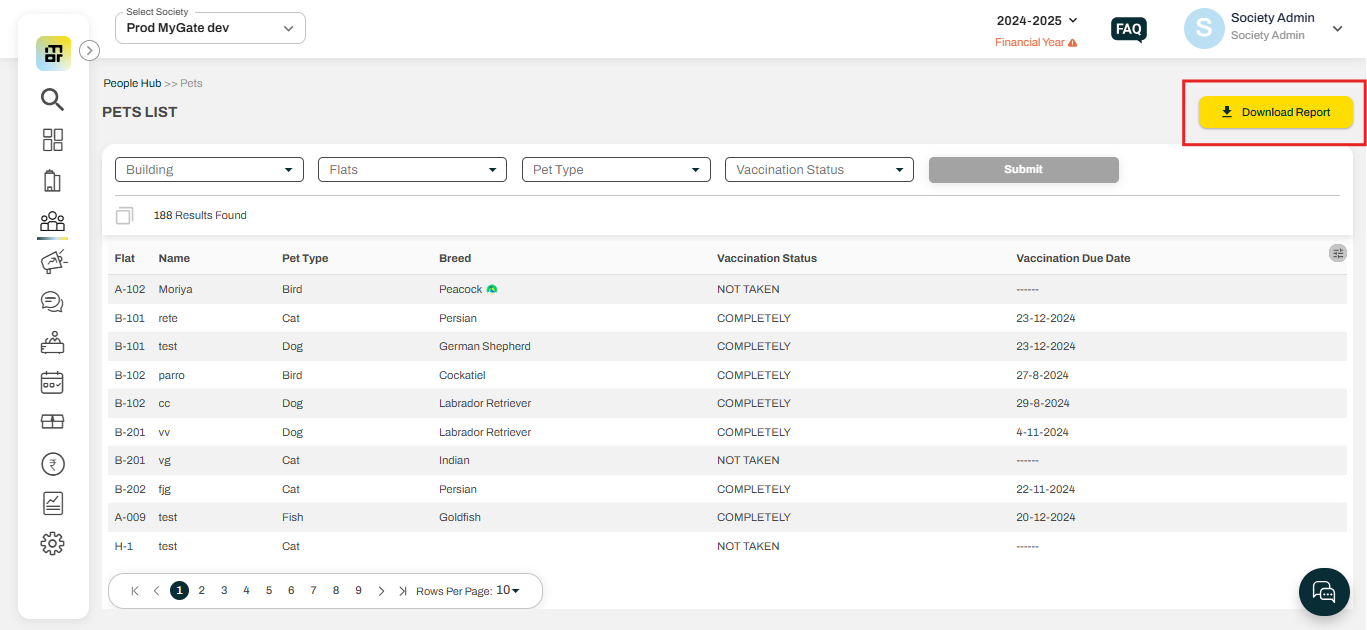Open the dashboard grid icon in sidebar
This screenshot has width=1367, height=630.
(x=53, y=140)
